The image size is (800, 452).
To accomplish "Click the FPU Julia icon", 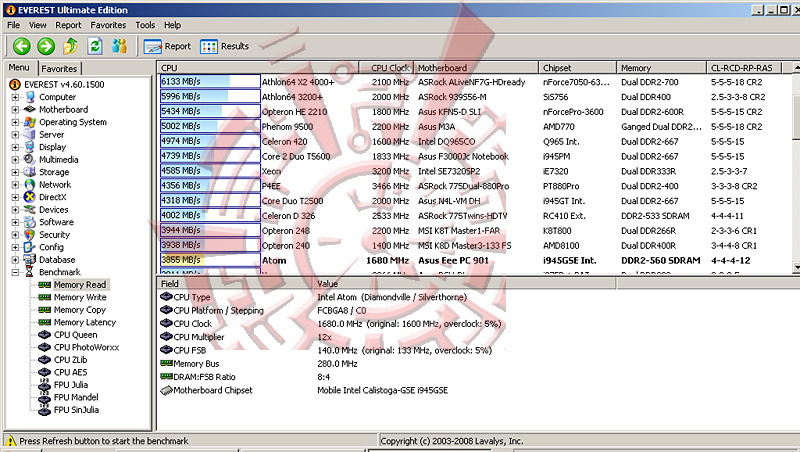I will point(44,385).
